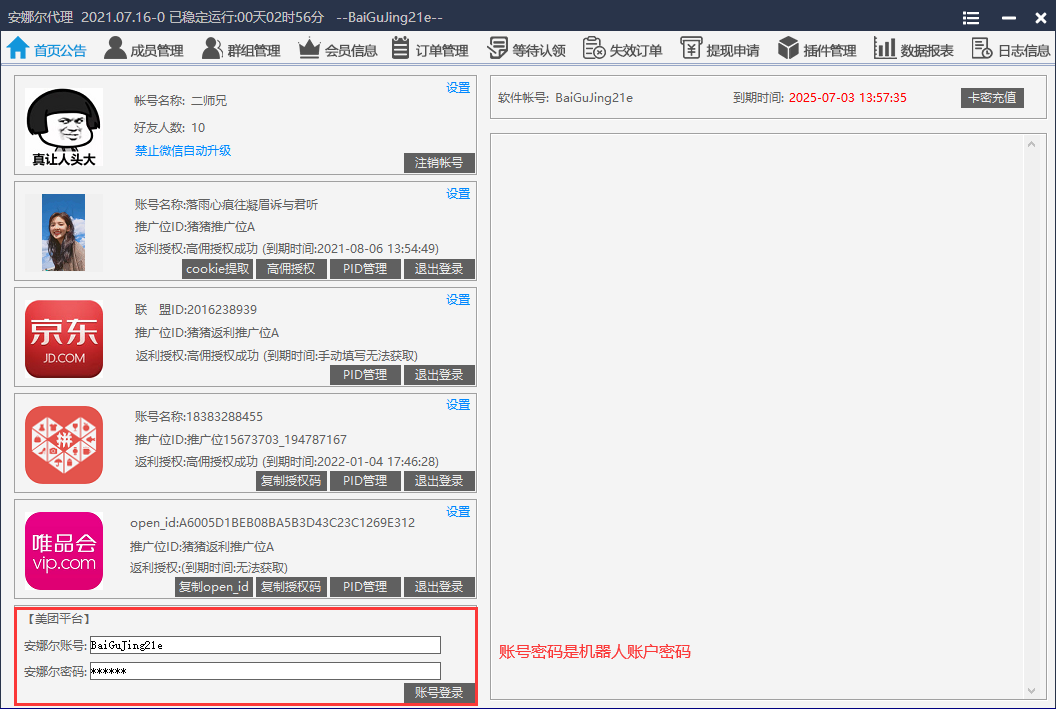Select the 推广位ID:猪猪推广位A text
This screenshot has height=709, width=1056.
195,227
